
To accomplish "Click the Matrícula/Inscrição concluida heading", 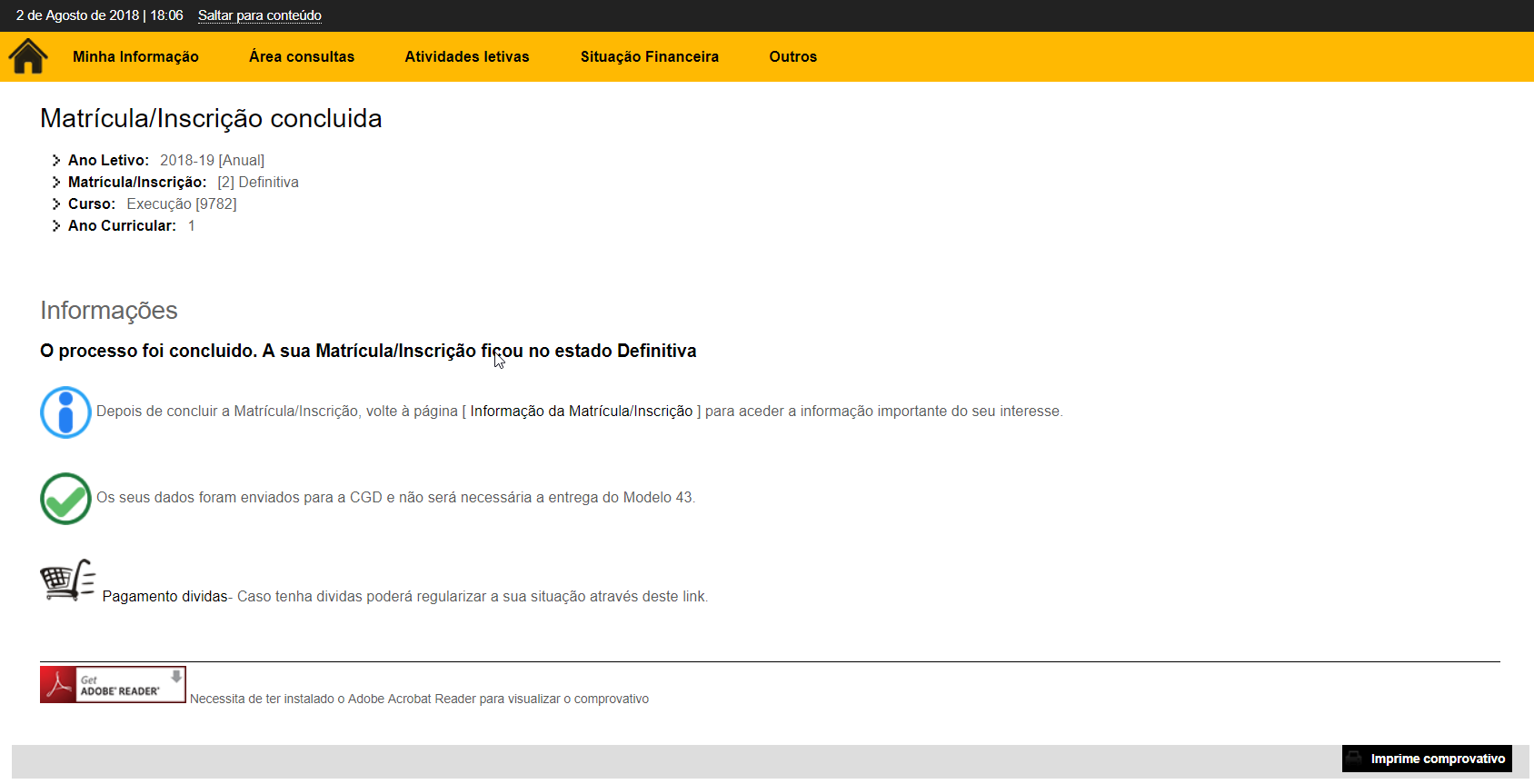I will [x=211, y=118].
